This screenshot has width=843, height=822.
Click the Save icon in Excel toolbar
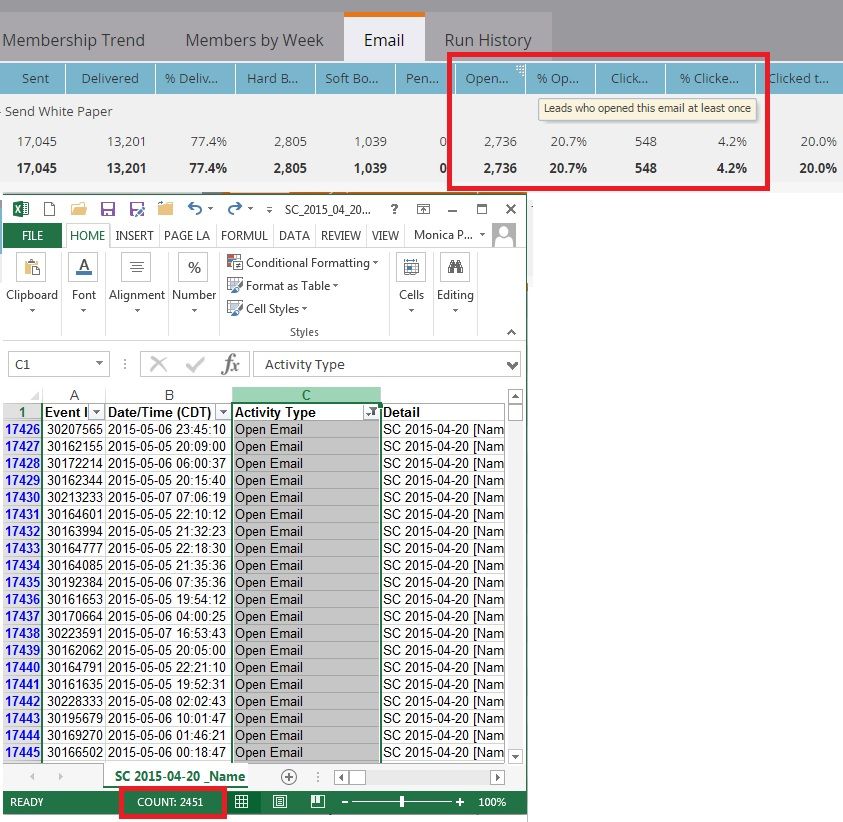click(107, 209)
